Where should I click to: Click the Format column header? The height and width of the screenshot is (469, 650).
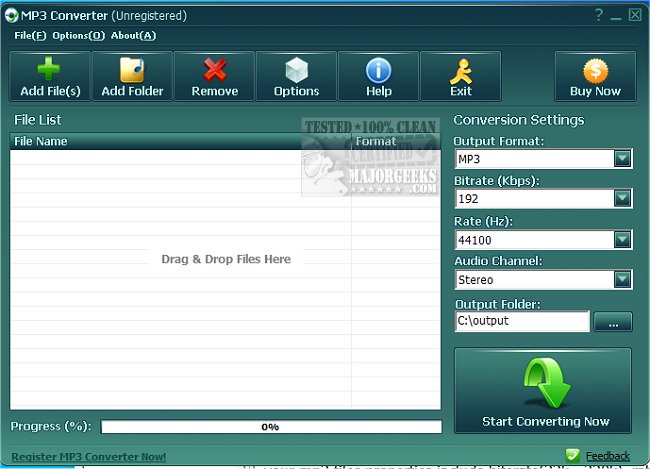pyautogui.click(x=396, y=141)
